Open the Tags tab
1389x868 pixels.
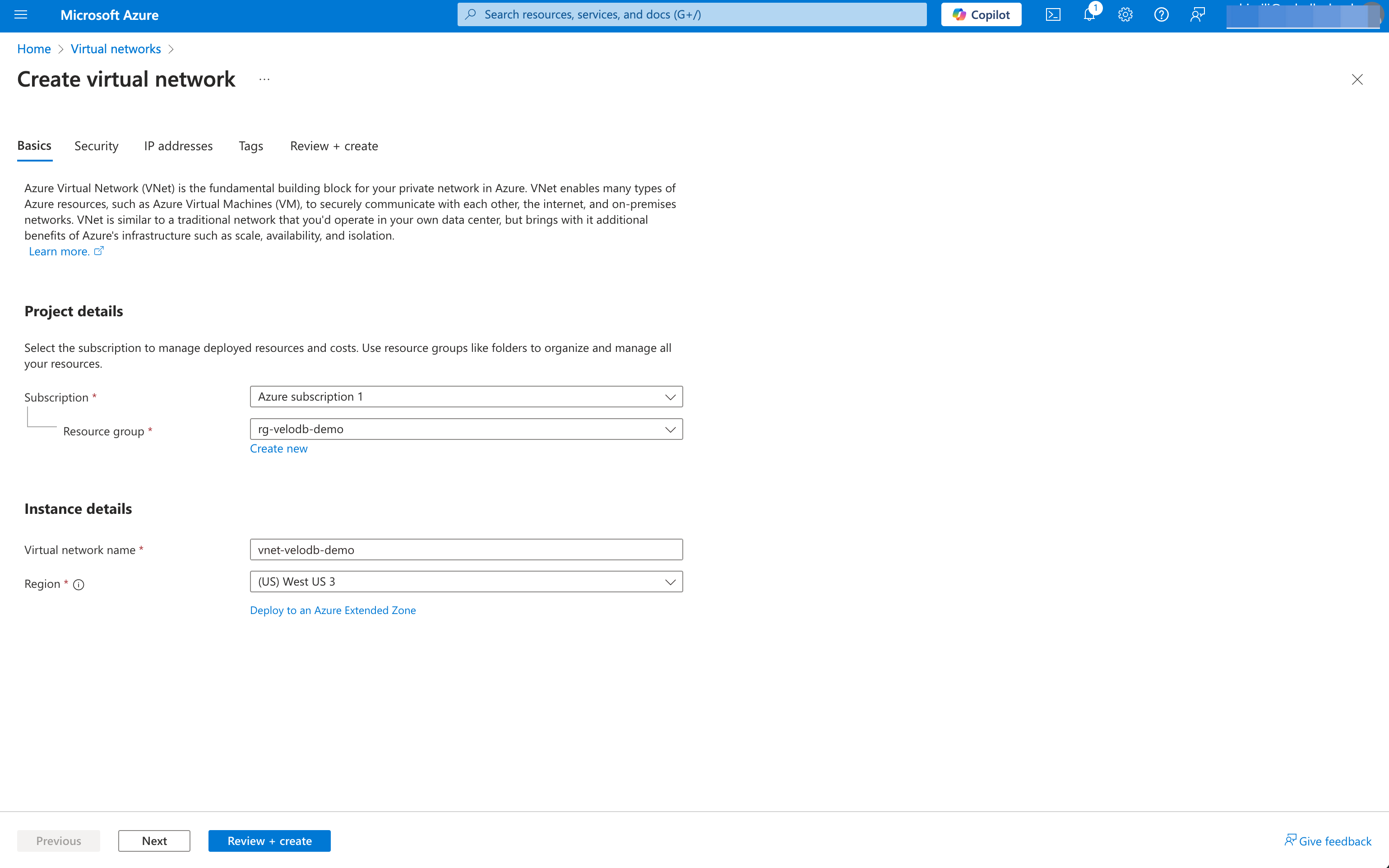pyautogui.click(x=250, y=146)
